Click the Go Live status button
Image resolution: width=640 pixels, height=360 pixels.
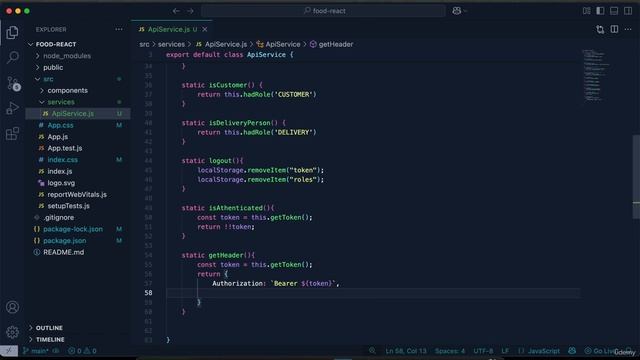601,351
